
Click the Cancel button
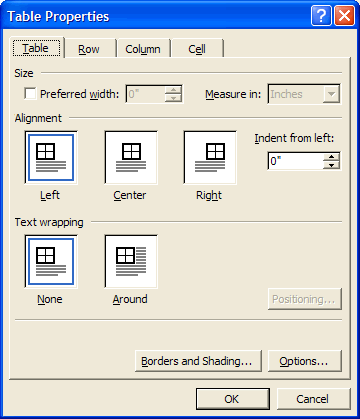pos(314,399)
